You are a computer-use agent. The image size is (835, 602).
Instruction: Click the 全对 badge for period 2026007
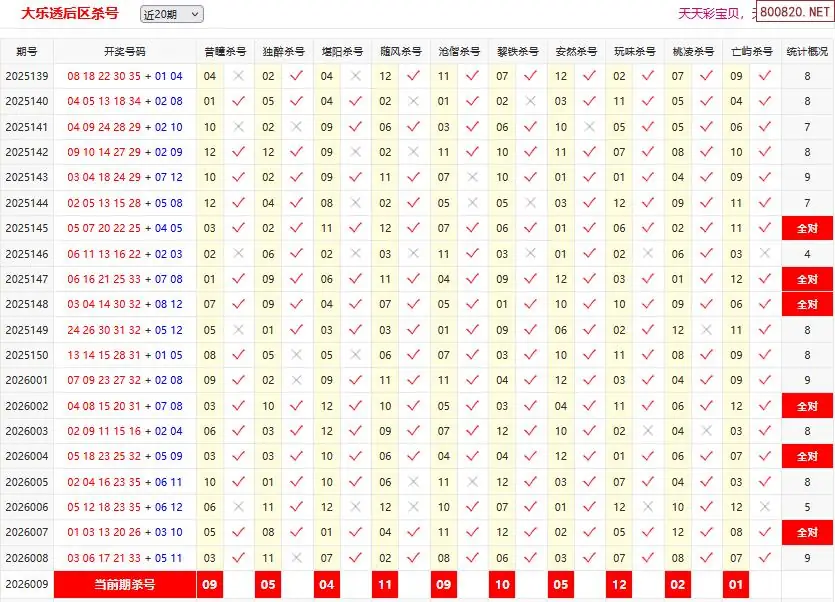click(x=807, y=533)
